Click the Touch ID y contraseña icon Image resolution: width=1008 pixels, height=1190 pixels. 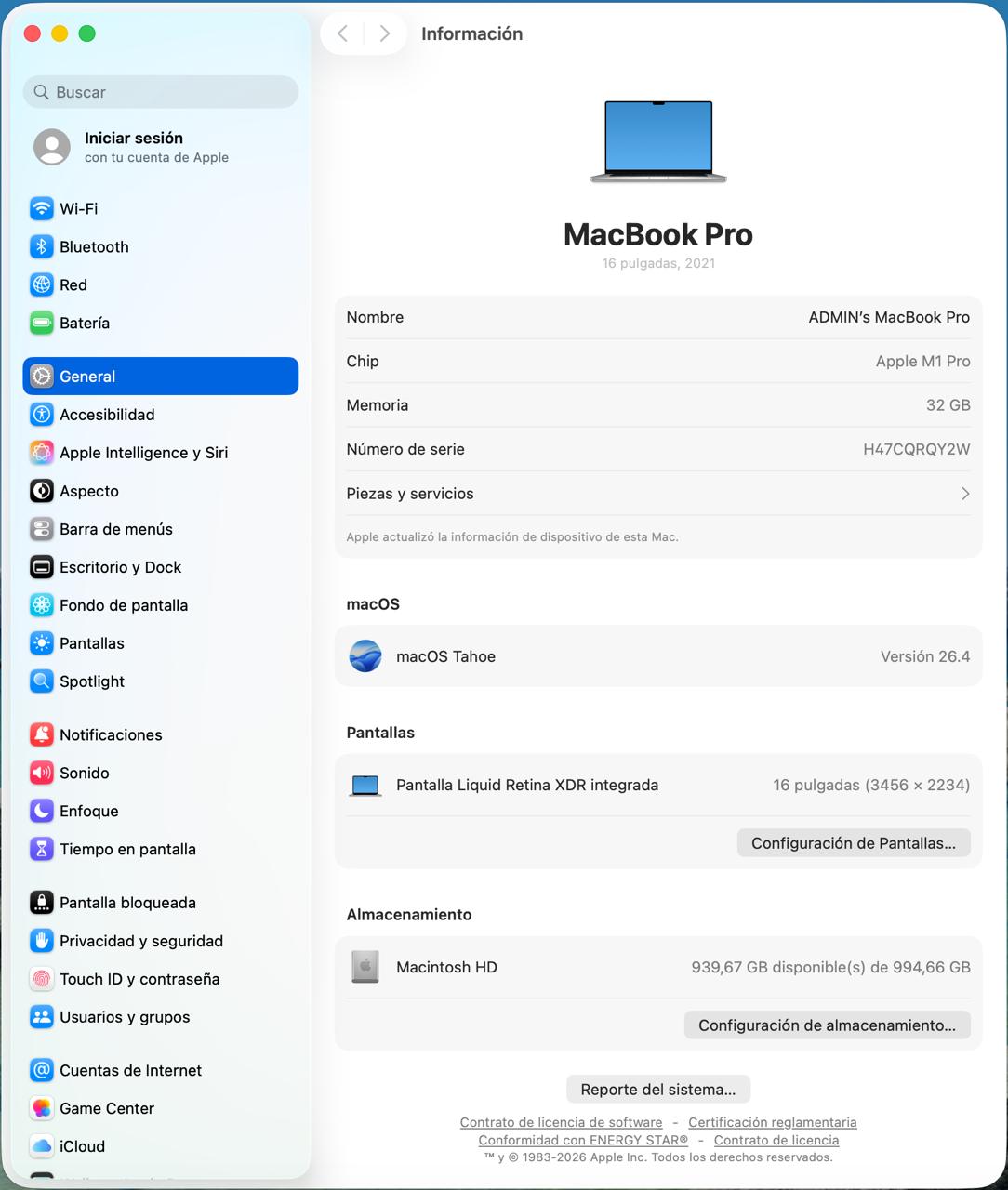coord(41,979)
